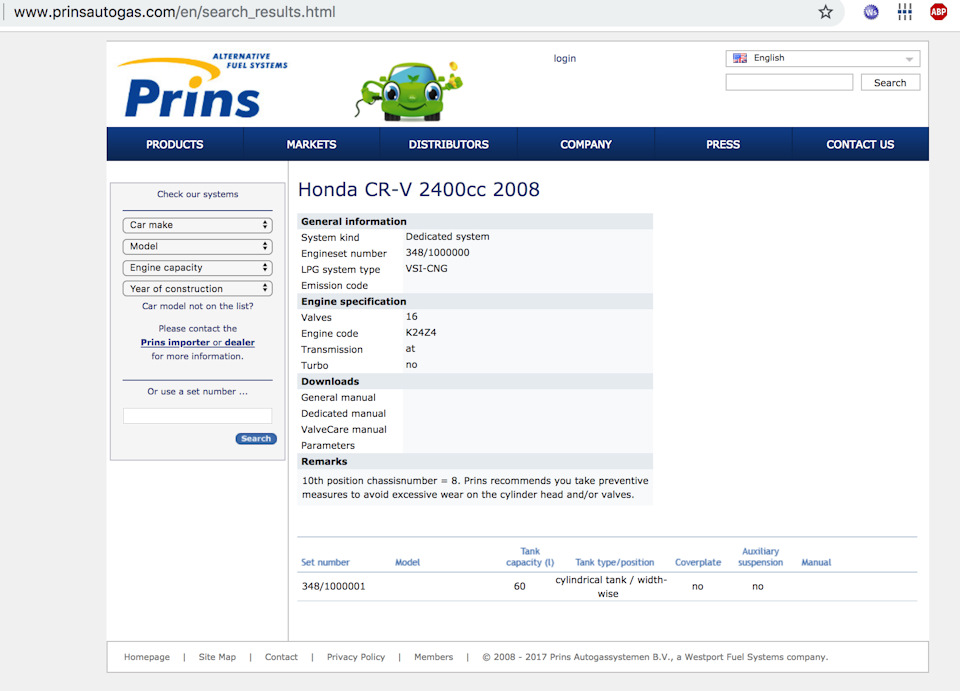
Task: Click the Dedicated system value
Action: click(447, 237)
